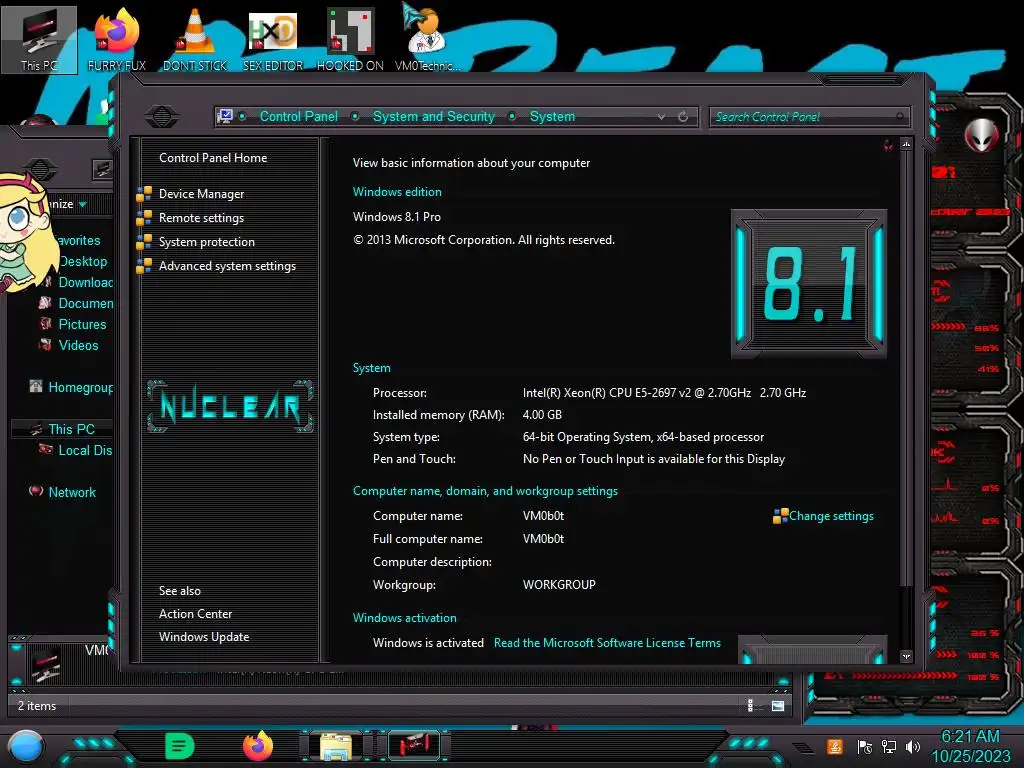Switch Explorer to details view icon
The width and height of the screenshot is (1024, 768).
750,705
